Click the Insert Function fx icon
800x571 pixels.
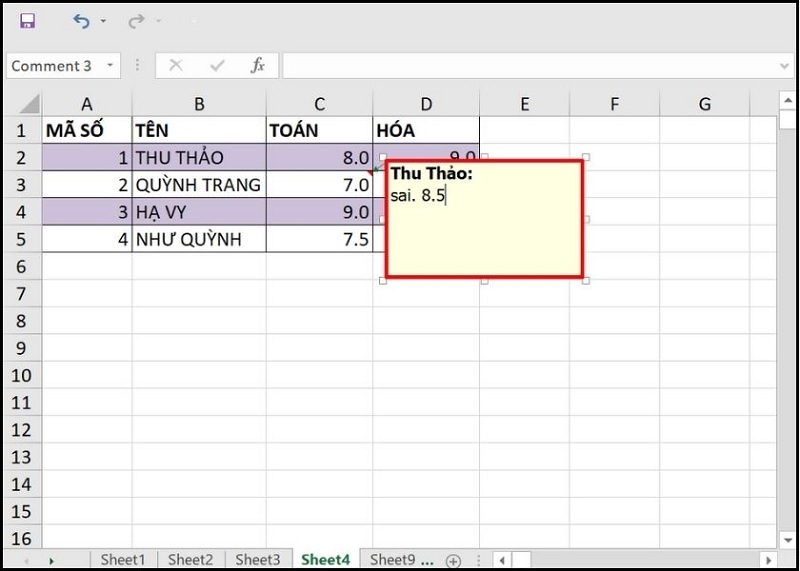[x=258, y=66]
